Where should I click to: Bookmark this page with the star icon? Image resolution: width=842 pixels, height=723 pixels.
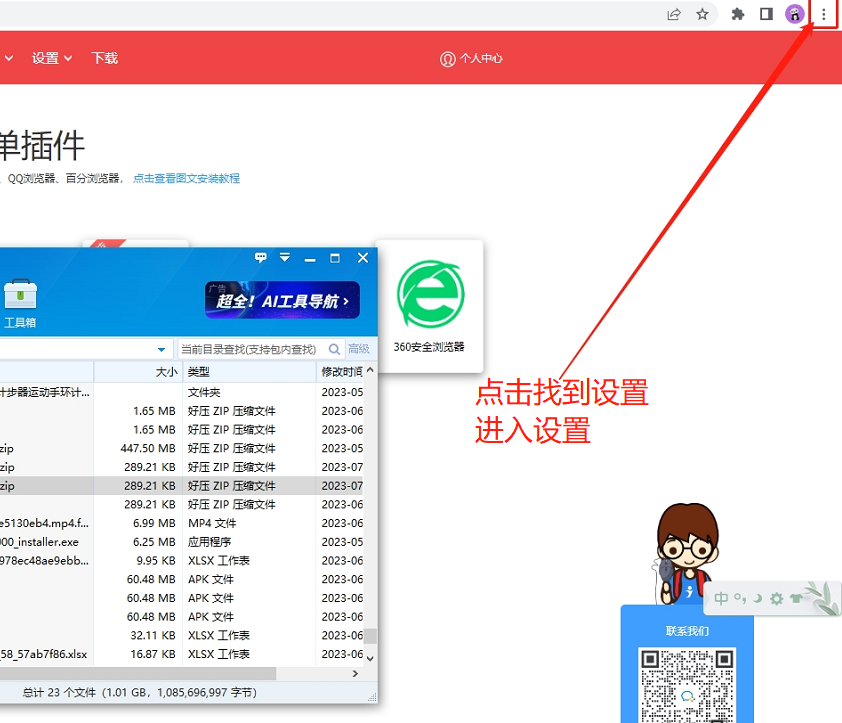(703, 14)
